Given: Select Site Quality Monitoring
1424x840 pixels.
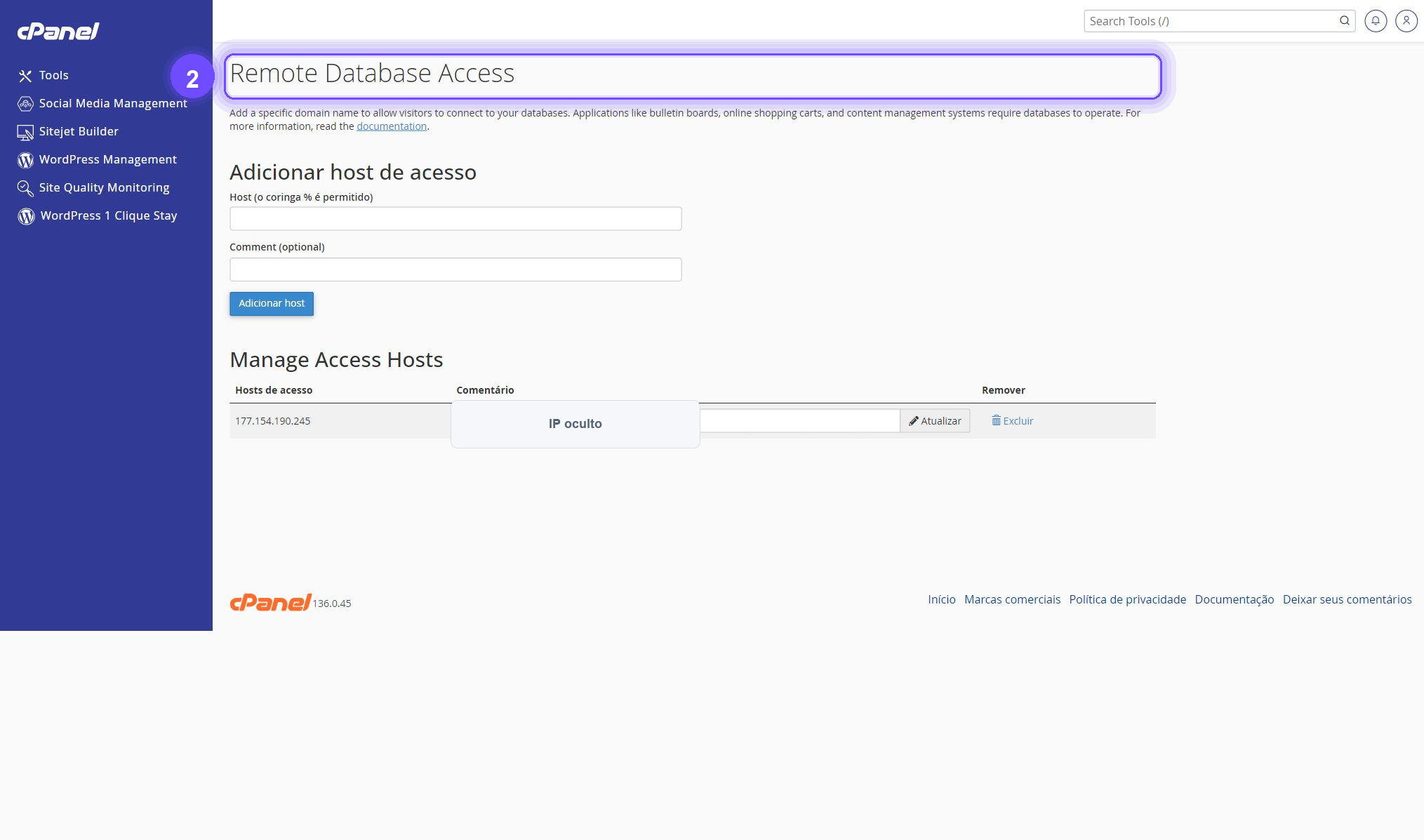Looking at the screenshot, I should [x=105, y=187].
